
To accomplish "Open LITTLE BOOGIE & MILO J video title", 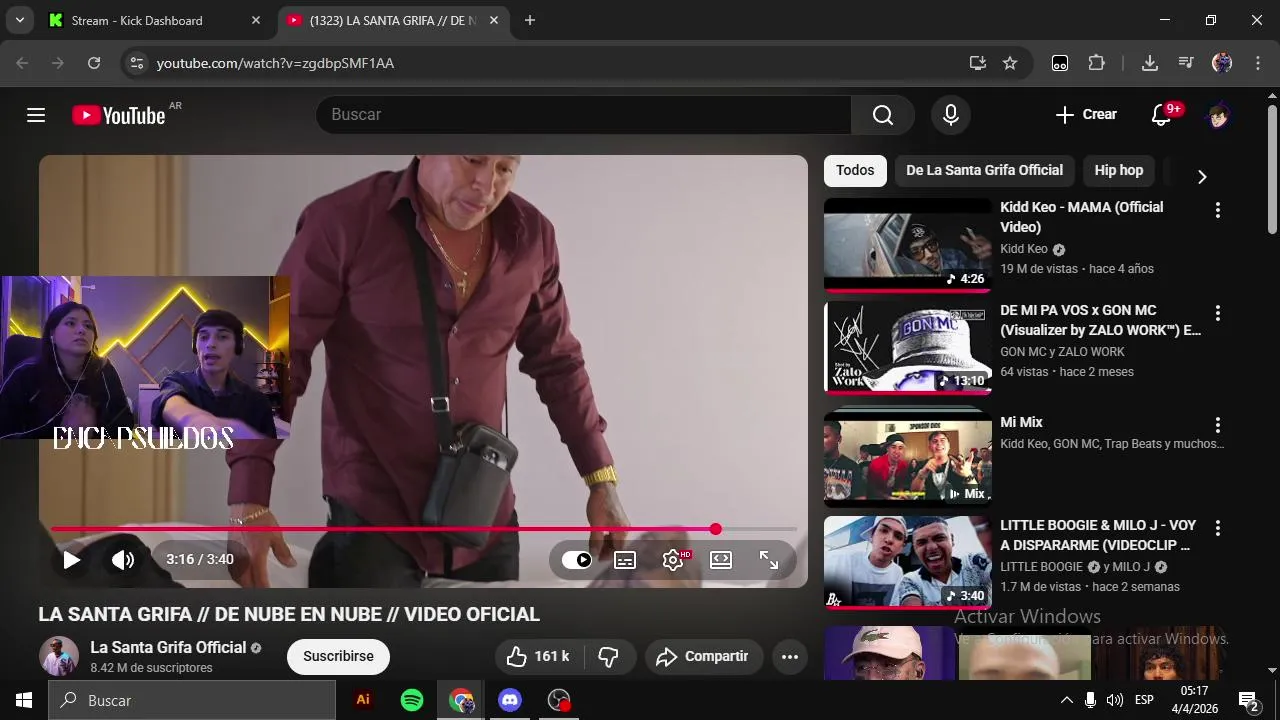I will [1098, 536].
